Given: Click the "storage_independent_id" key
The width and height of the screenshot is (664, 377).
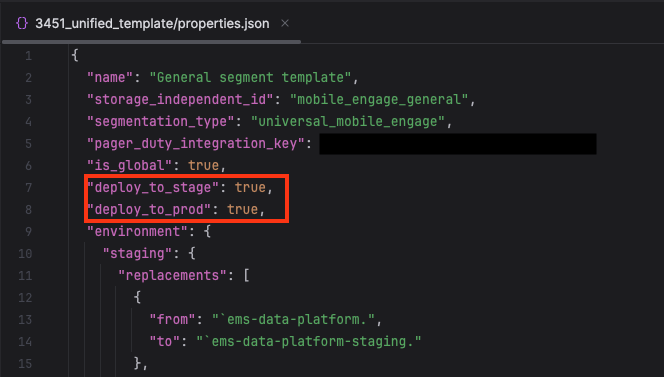Looking at the screenshot, I should (x=180, y=100).
